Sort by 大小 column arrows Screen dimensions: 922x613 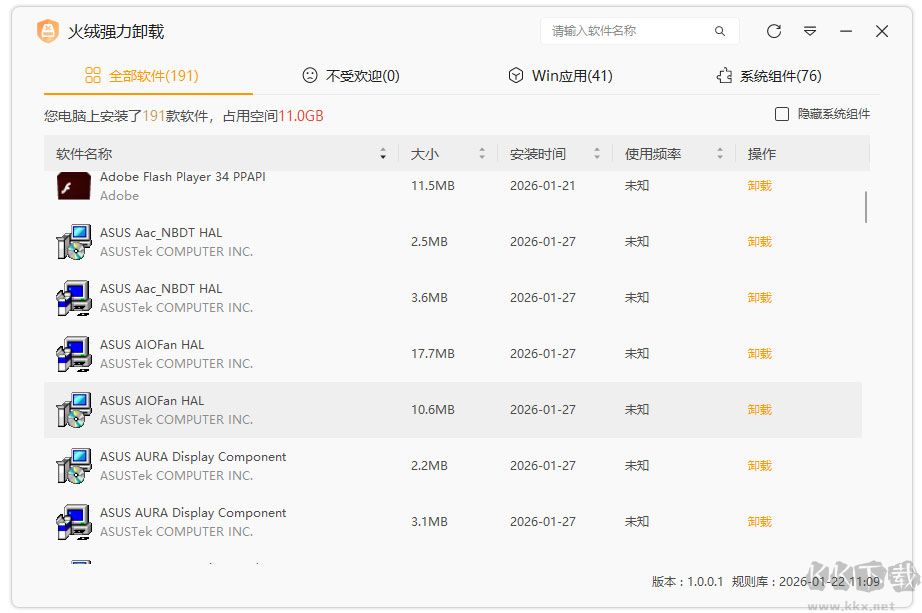pos(482,154)
